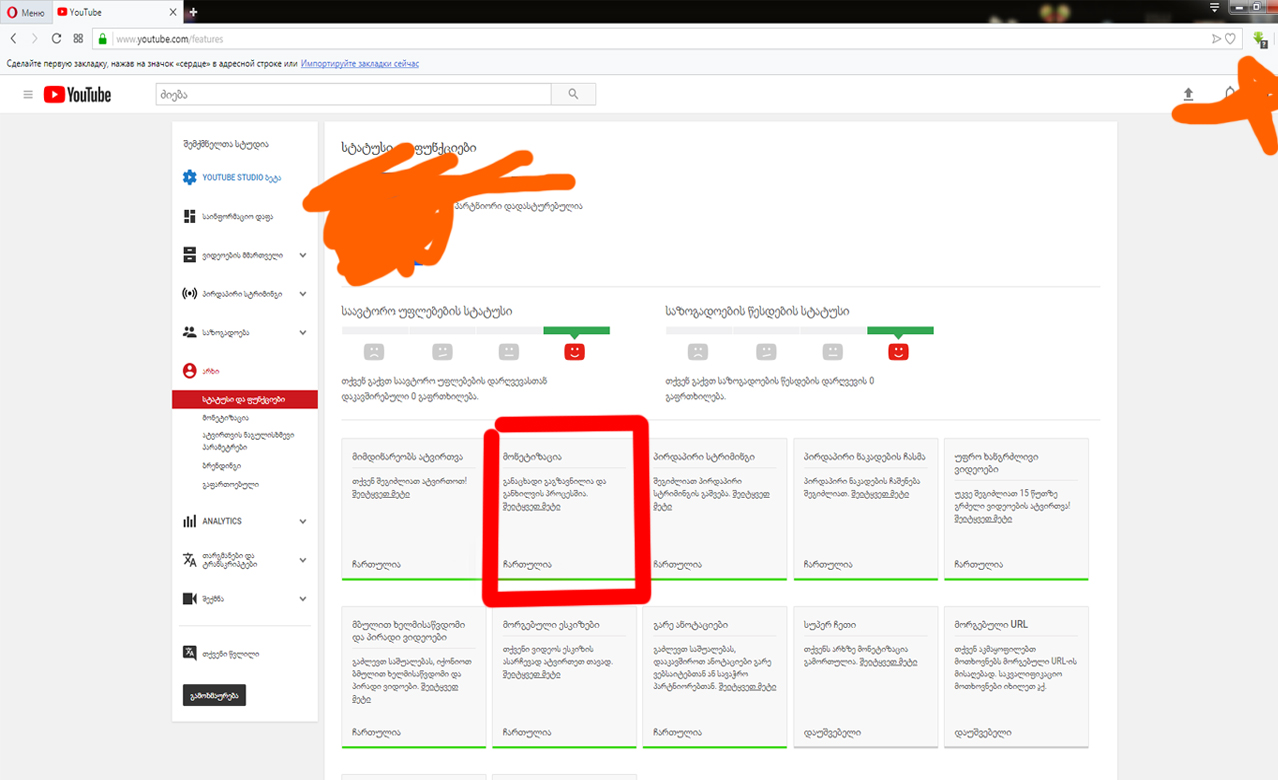1278x780 pixels.
Task: Click the red smiley face under Copyright status
Action: (x=574, y=352)
